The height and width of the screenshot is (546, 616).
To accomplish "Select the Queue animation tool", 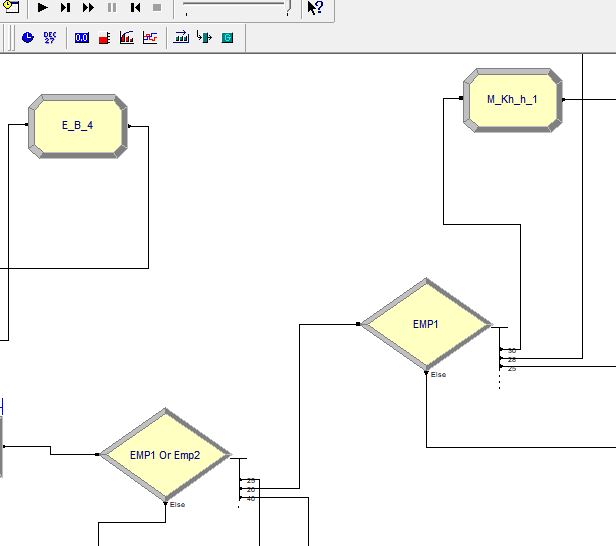I will (181, 37).
